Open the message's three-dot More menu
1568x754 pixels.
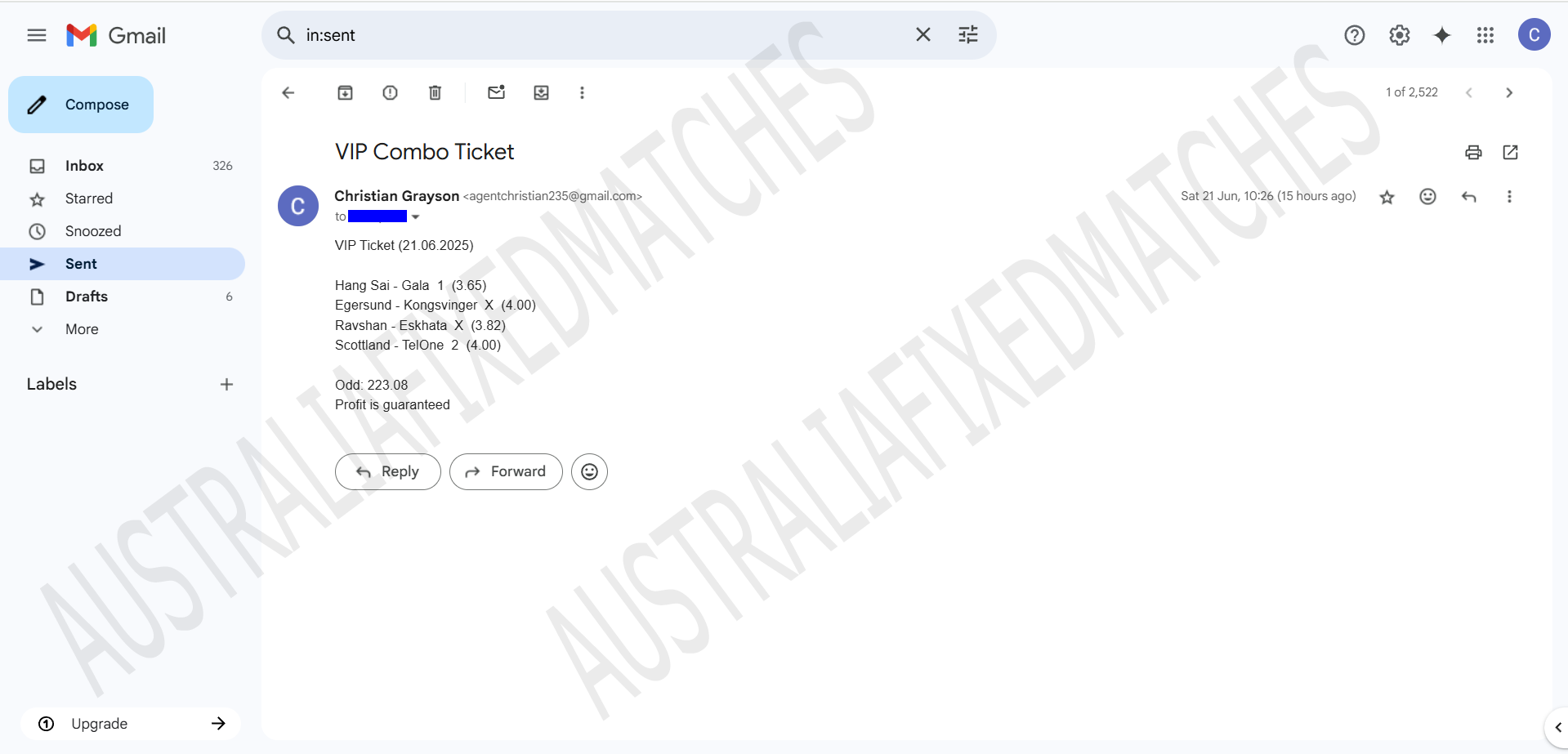1509,196
